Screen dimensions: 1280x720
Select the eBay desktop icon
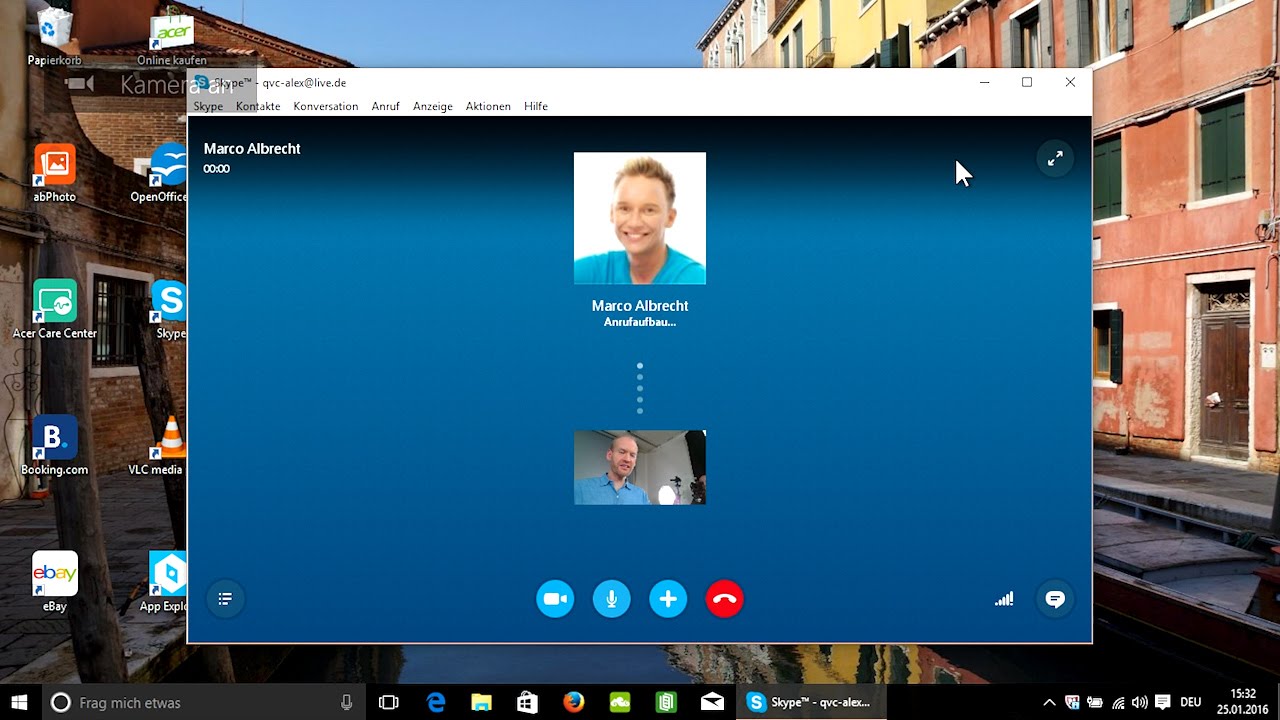[55, 582]
